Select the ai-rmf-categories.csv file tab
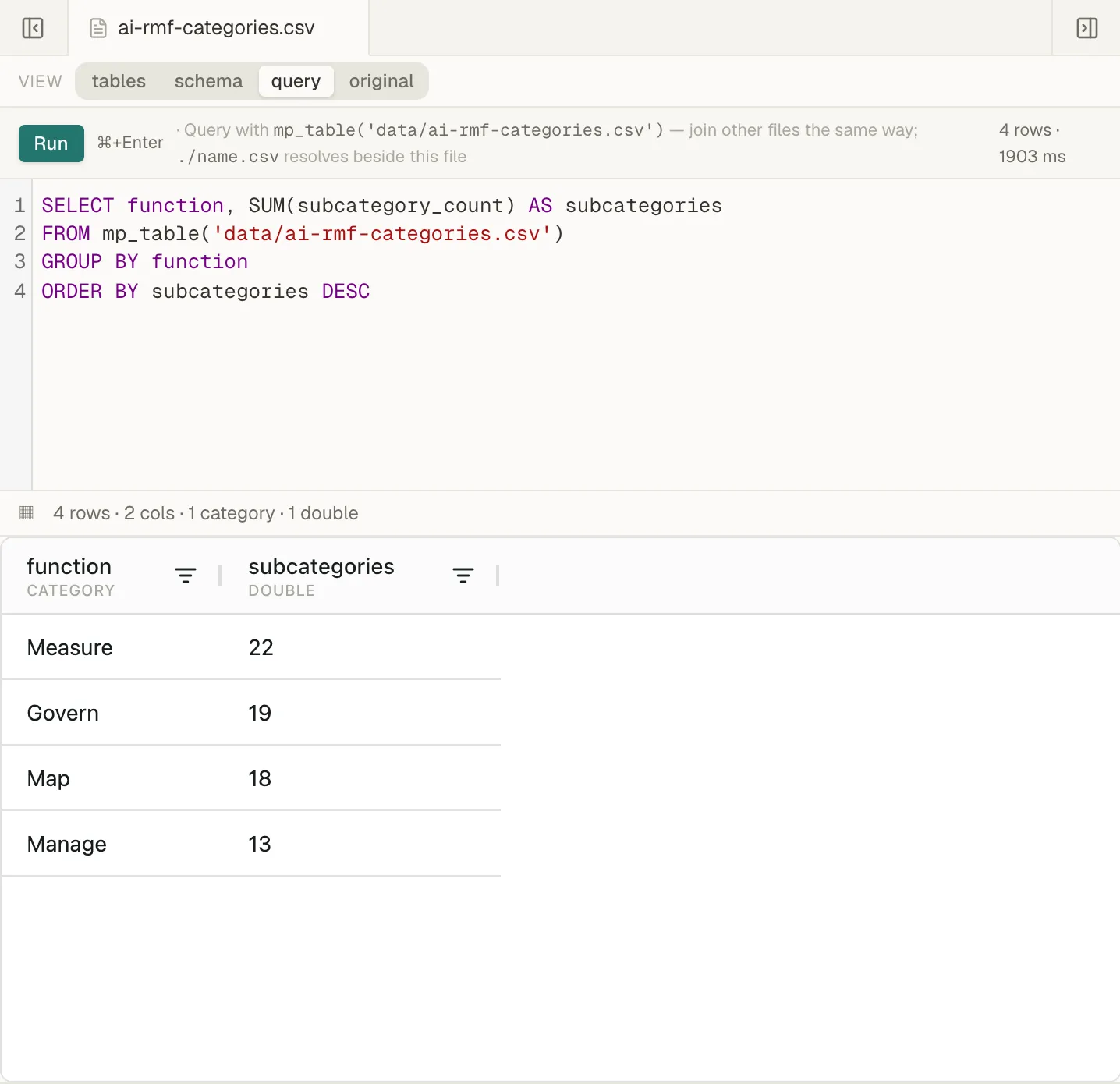Image resolution: width=1120 pixels, height=1084 pixels. 218,28
